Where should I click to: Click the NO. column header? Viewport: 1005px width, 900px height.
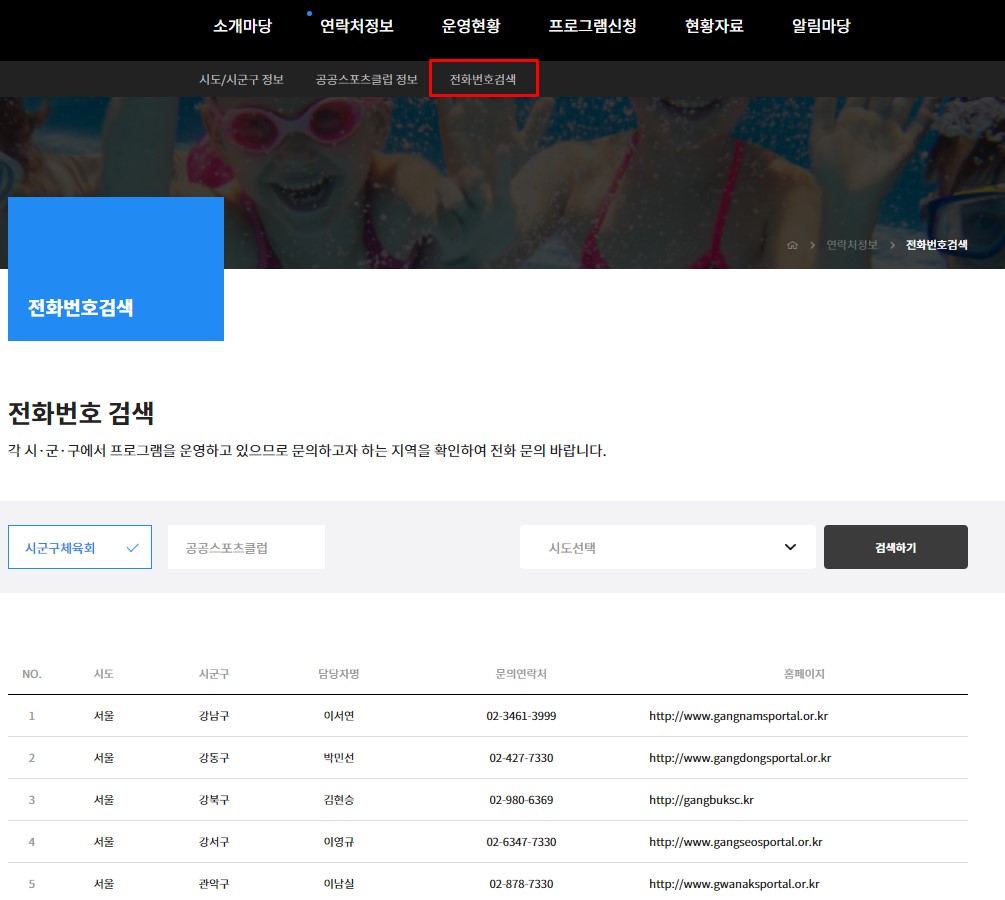[x=31, y=674]
